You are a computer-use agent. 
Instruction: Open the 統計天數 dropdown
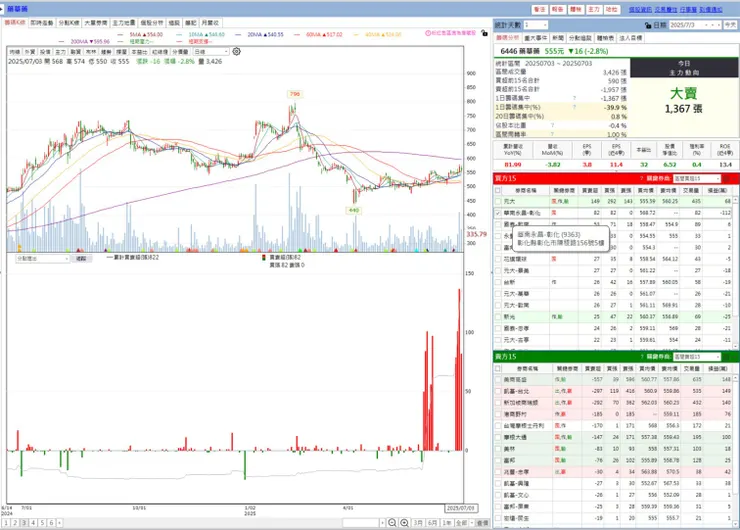[x=536, y=25]
